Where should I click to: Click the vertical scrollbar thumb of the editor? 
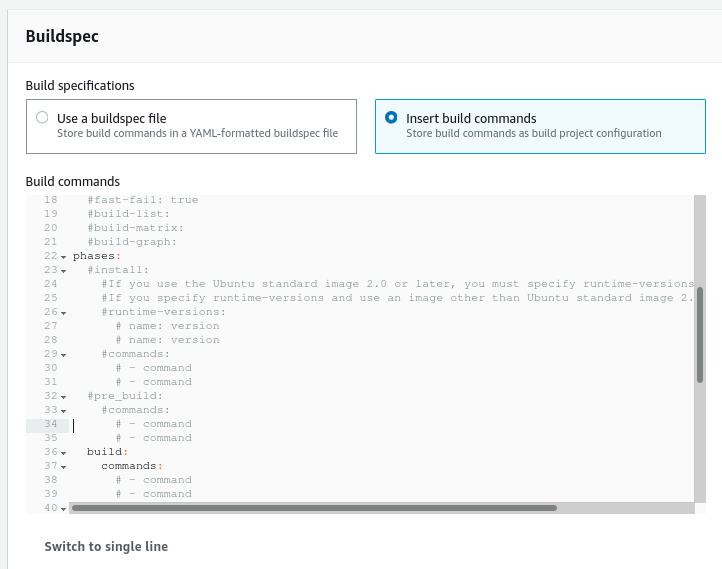pyautogui.click(x=700, y=335)
